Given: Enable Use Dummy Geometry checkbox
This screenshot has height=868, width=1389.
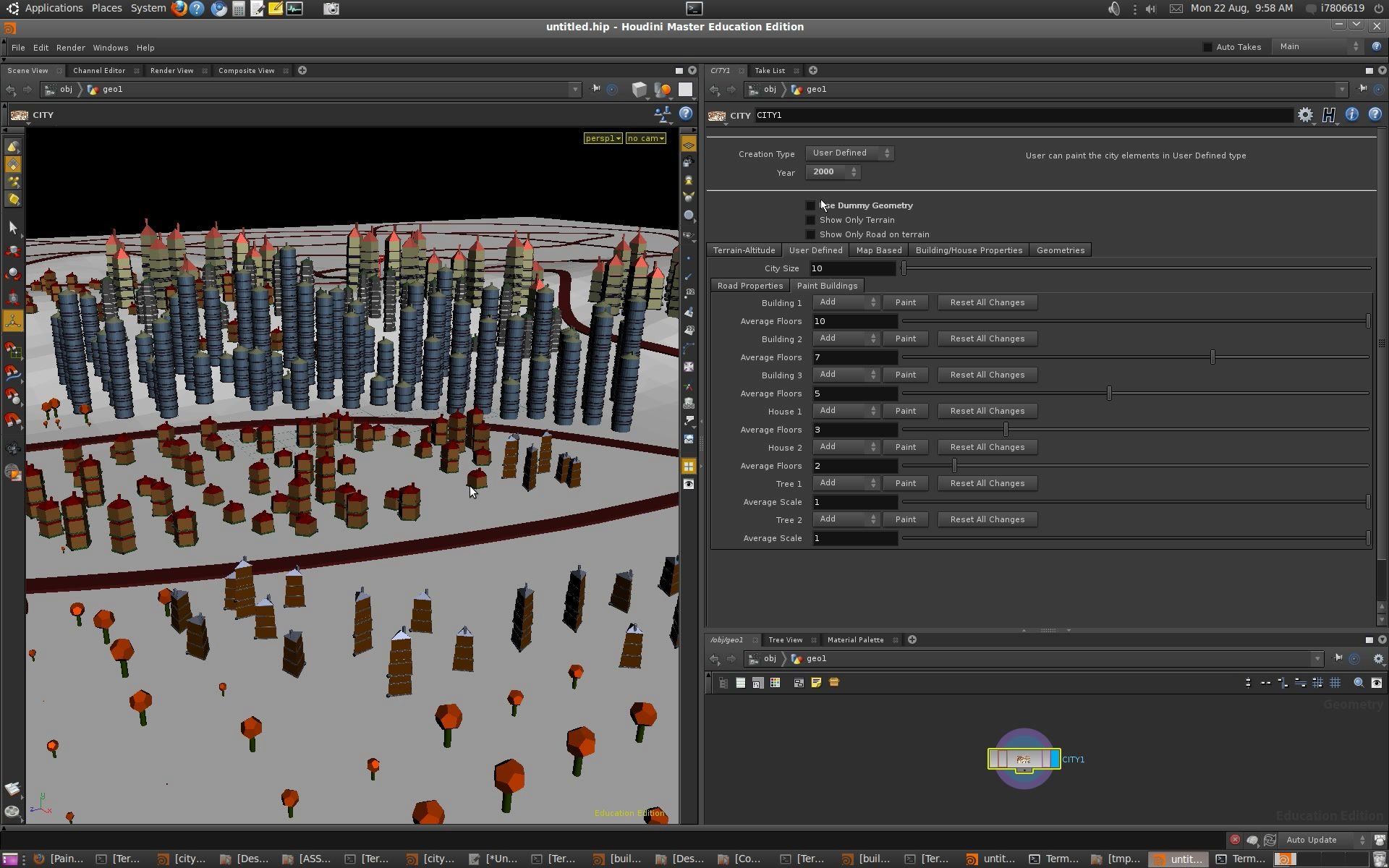Looking at the screenshot, I should pos(810,205).
